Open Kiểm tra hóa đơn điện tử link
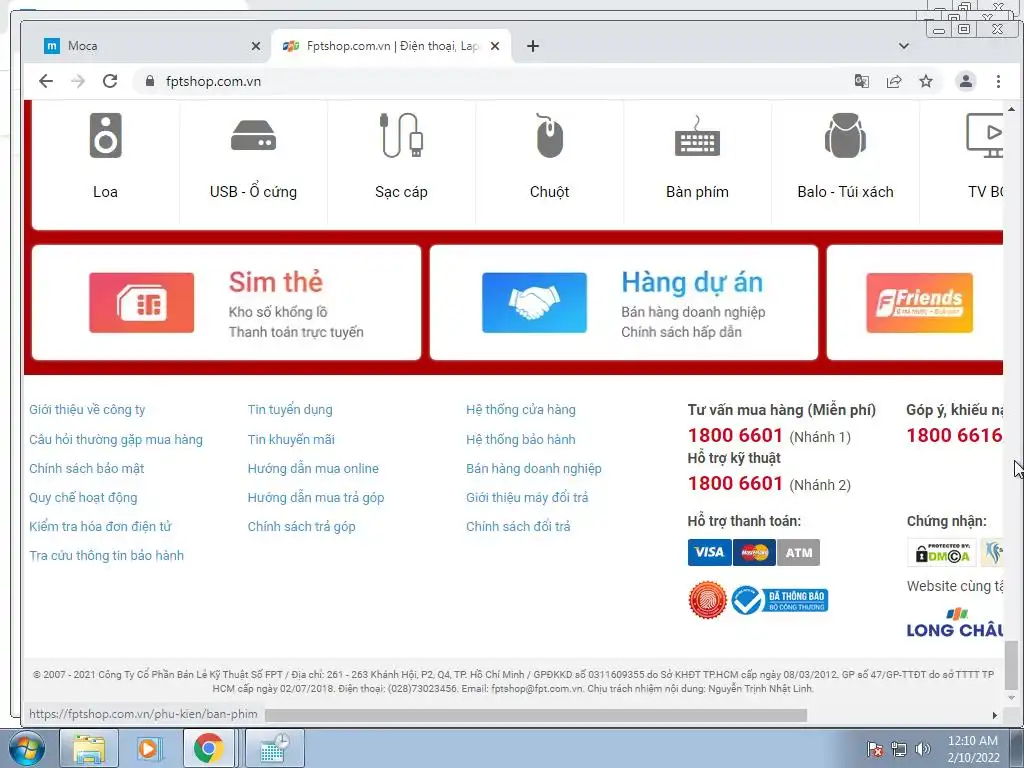1024x768 pixels. pyautogui.click(x=100, y=526)
